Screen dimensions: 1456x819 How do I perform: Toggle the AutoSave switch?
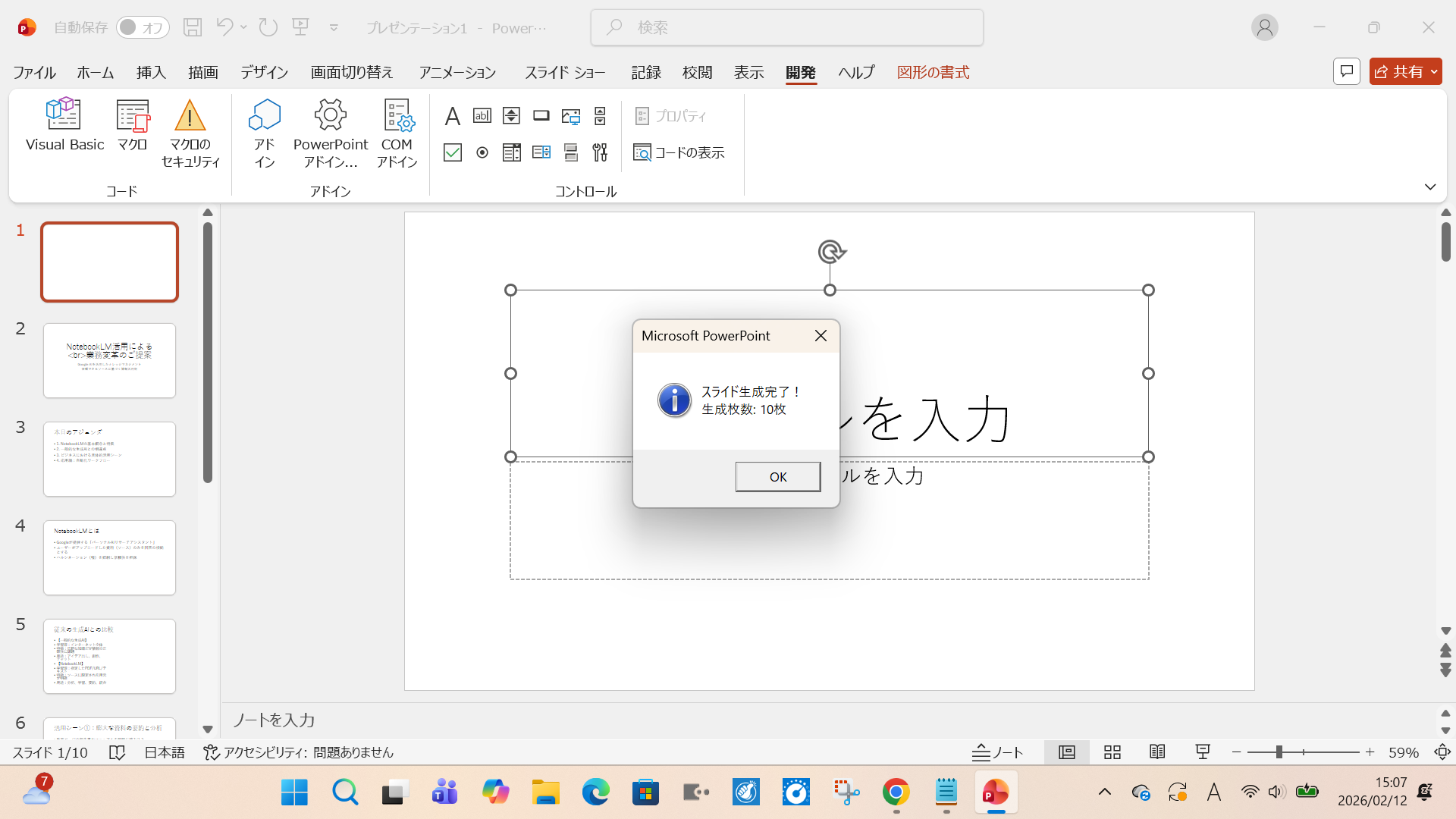click(x=143, y=28)
